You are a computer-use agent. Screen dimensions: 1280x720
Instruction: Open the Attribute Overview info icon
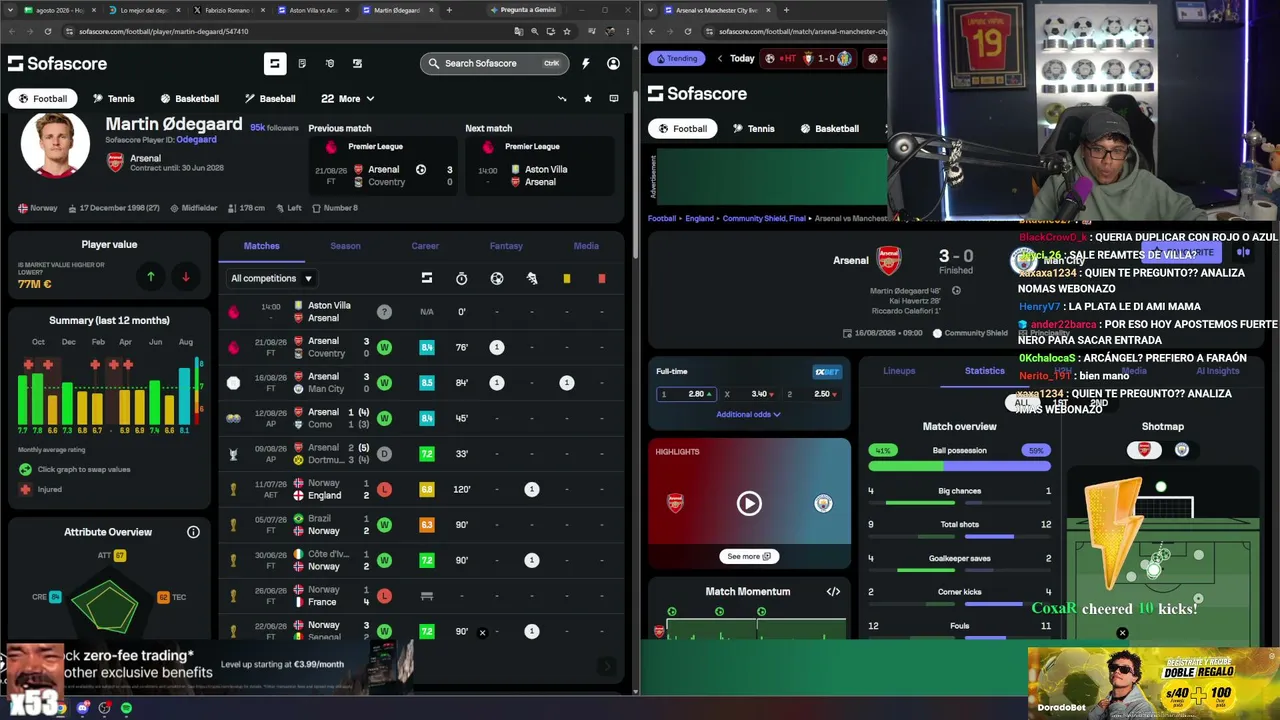(x=194, y=532)
